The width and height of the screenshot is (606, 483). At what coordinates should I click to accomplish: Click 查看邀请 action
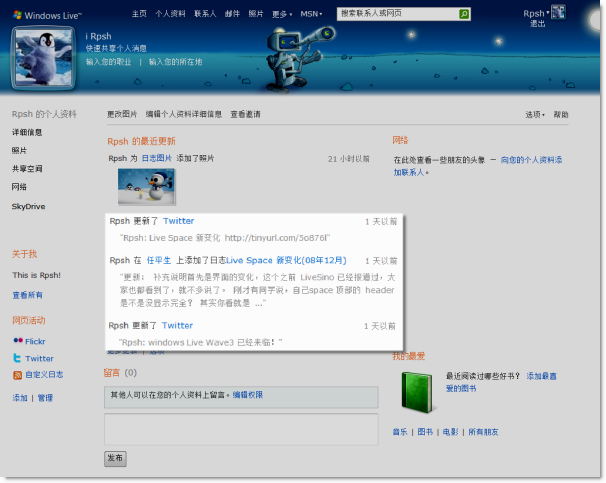point(245,114)
